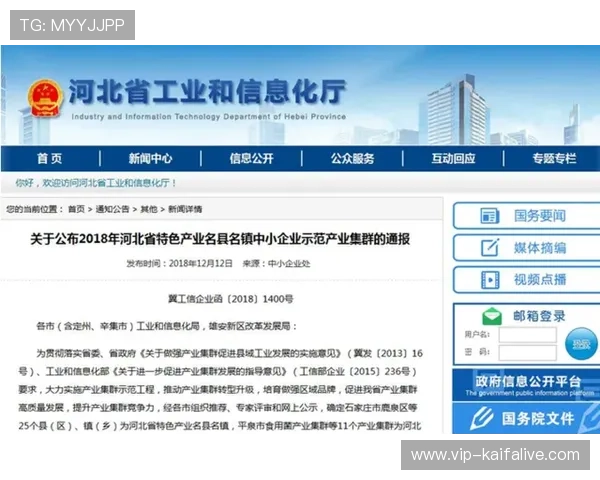Viewport: 600px width, 480px height.
Task: Click the national emblem logo
Action: 45,98
